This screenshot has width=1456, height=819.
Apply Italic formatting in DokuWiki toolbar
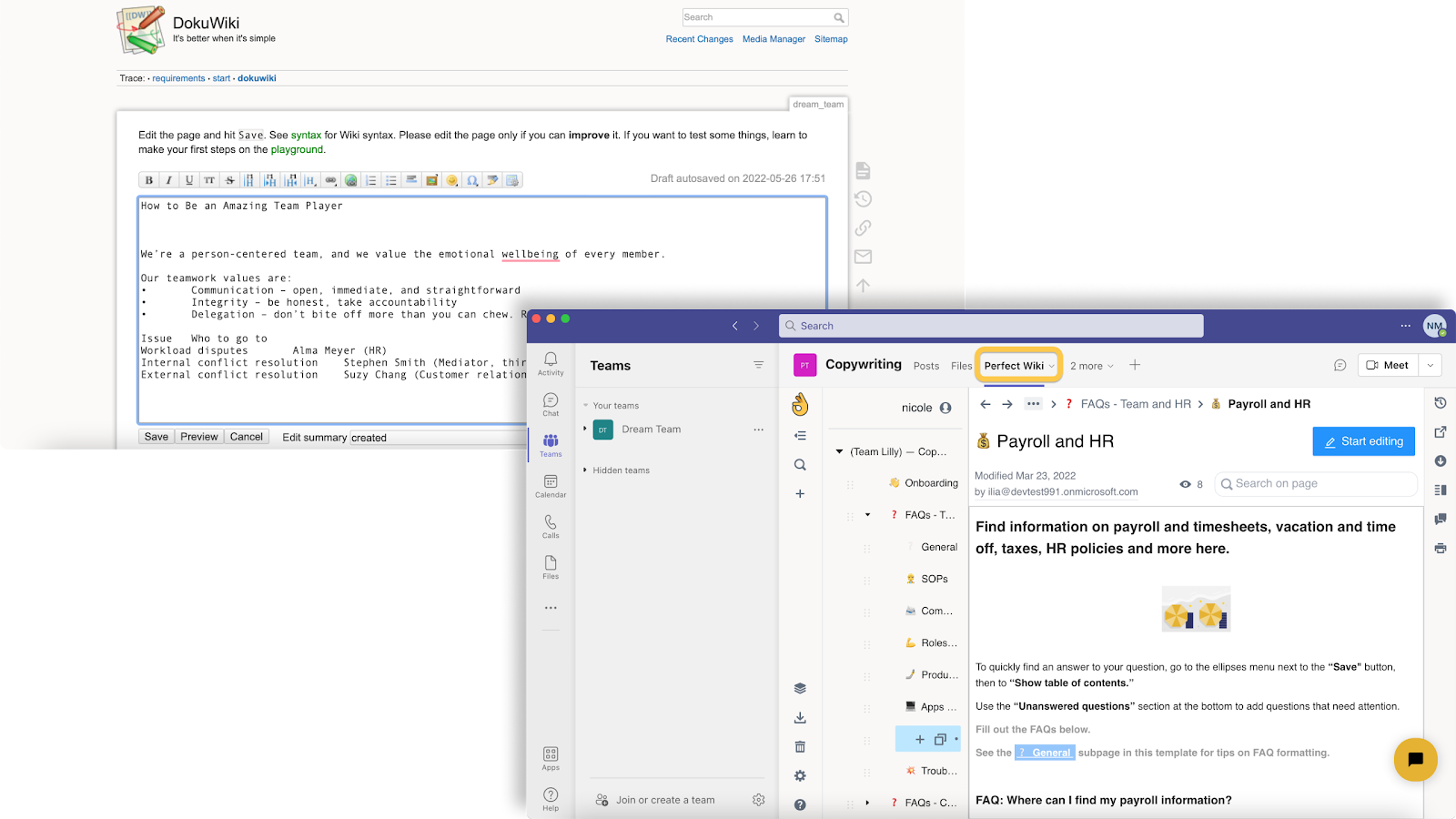pos(169,180)
